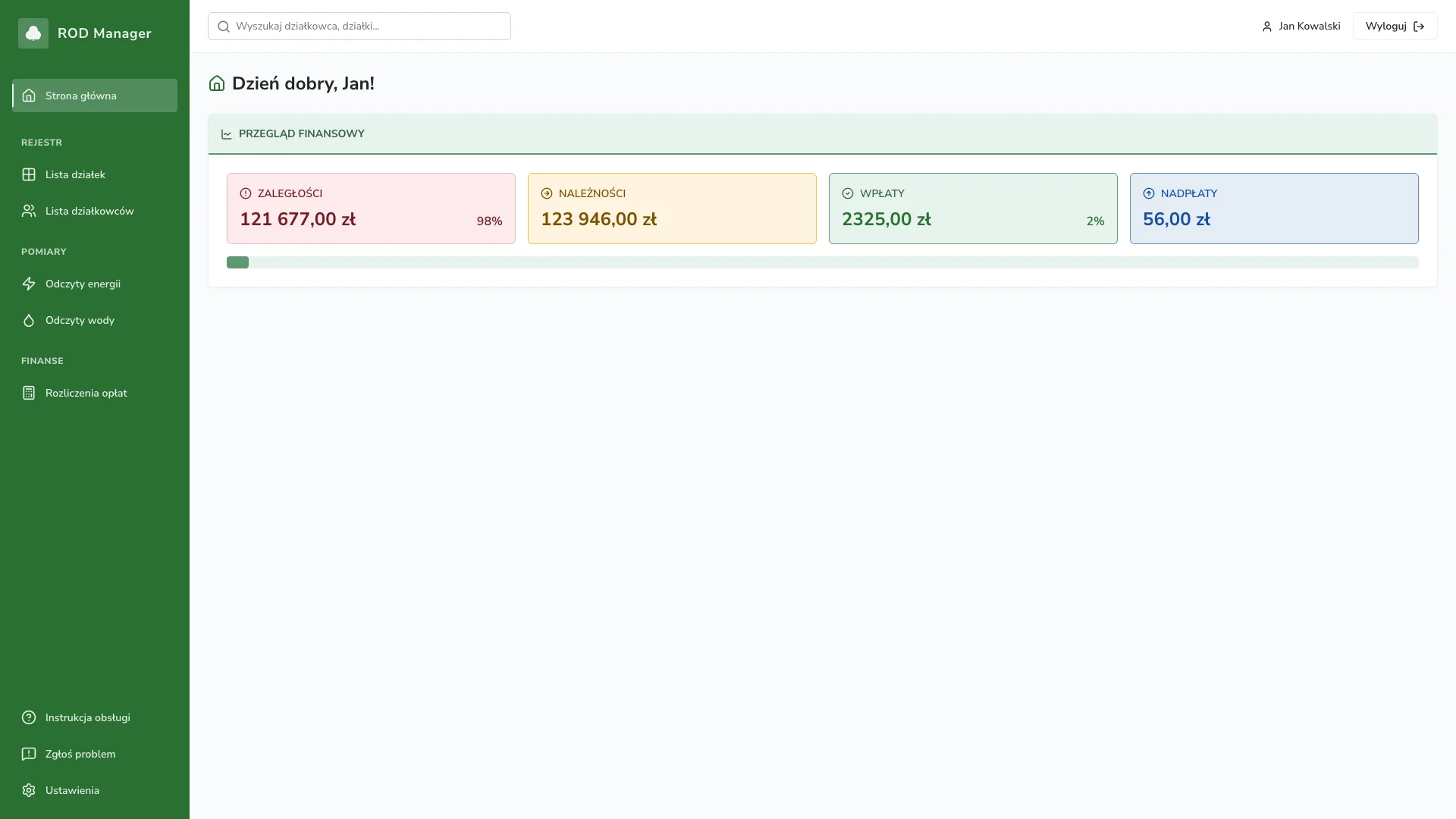Focus the Wyszukaj działkowca search field
Viewport: 1456px width, 819px height.
pos(370,27)
